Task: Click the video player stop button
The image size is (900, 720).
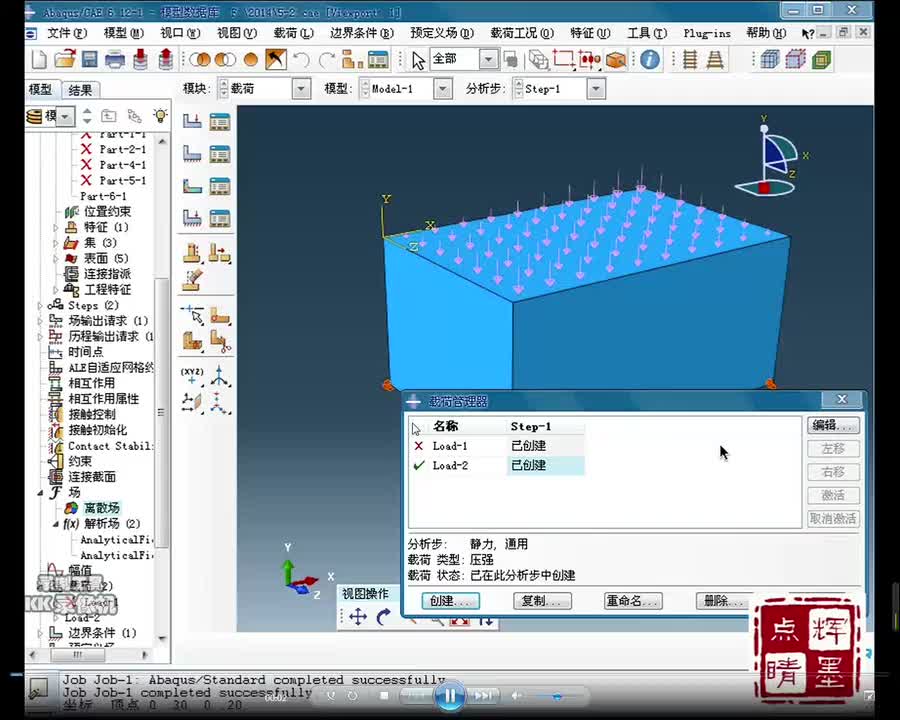Action: pyautogui.click(x=384, y=696)
